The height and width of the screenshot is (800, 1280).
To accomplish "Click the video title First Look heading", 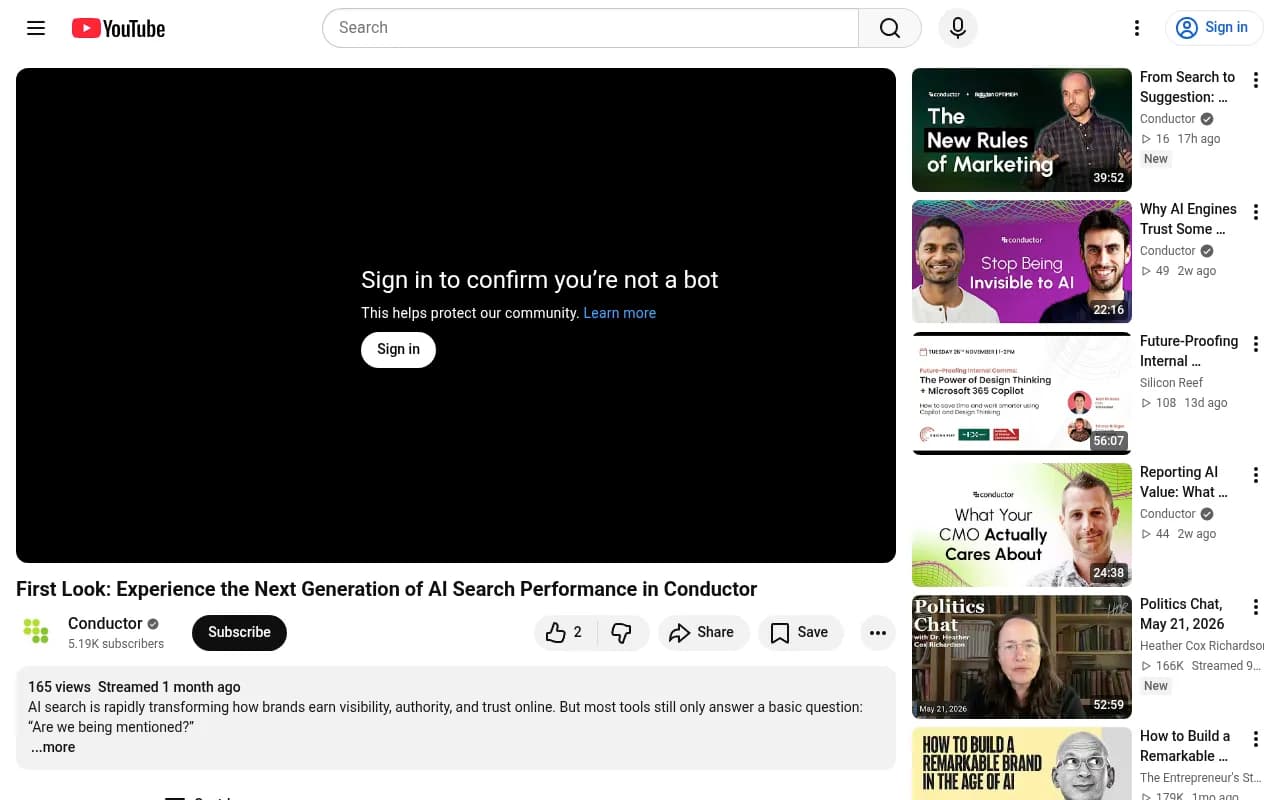I will coord(386,589).
